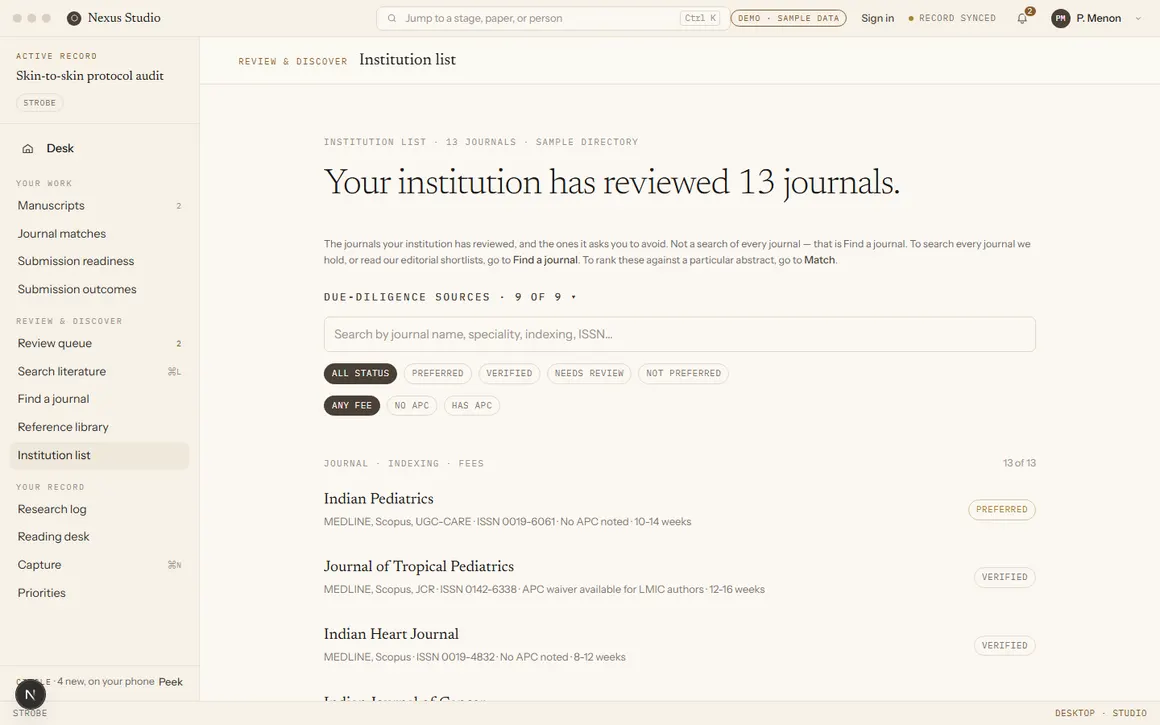Viewport: 1160px width, 725px height.
Task: Click the STROBE tag under active record
Action: (39, 103)
